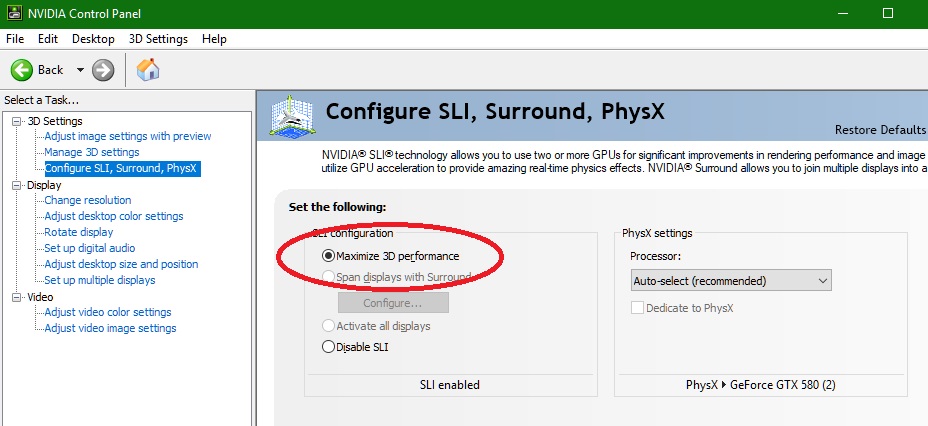The image size is (928, 426).
Task: Click the Processor: label
Action: click(x=656, y=256)
